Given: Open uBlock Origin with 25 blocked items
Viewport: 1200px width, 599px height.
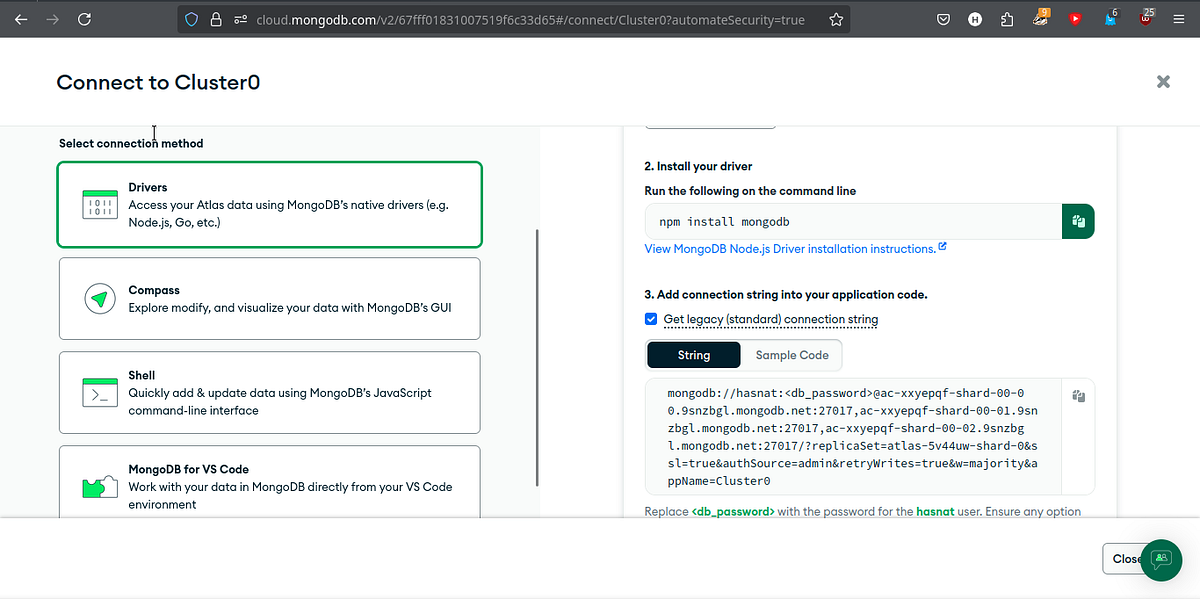Looking at the screenshot, I should tap(1146, 18).
